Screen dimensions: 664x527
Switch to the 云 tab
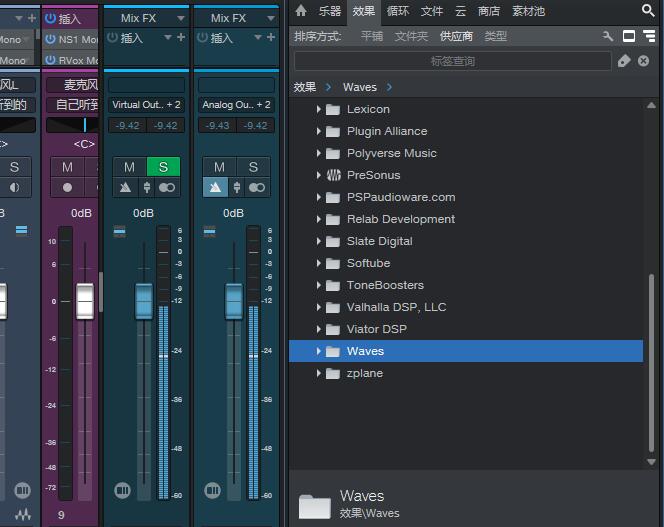click(x=460, y=11)
